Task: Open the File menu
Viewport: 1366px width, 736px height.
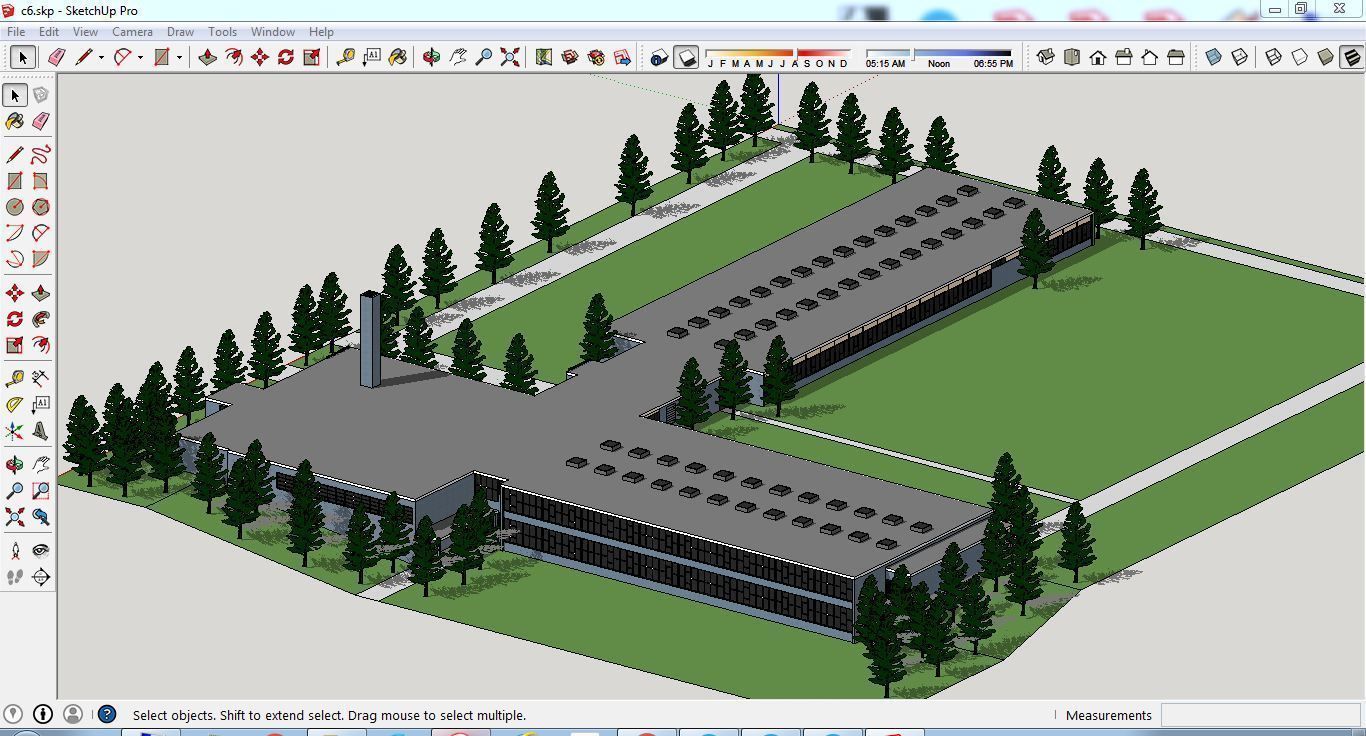Action: click(17, 32)
